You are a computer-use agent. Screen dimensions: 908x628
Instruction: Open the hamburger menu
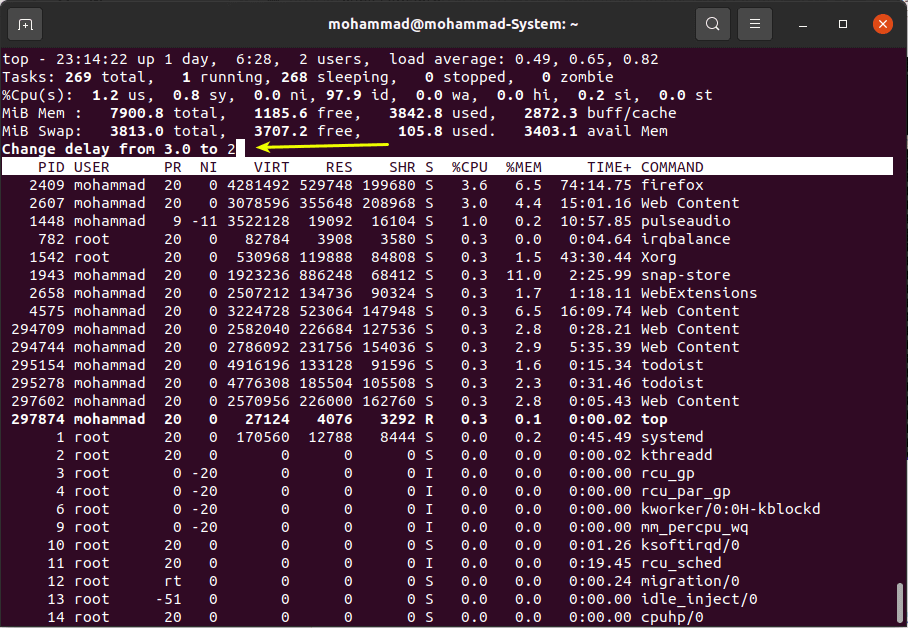[756, 23]
